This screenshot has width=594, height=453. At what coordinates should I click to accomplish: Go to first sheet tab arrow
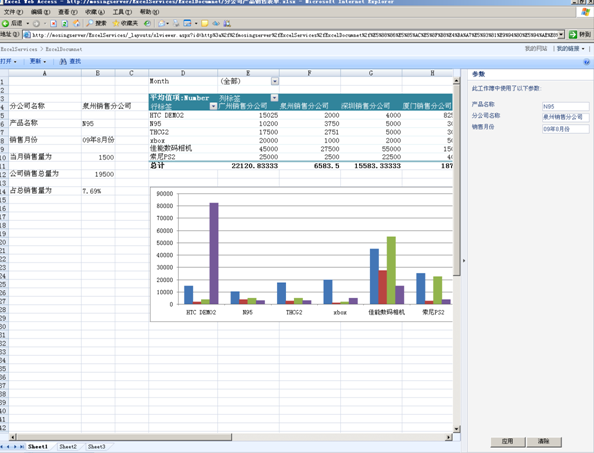click(3, 447)
